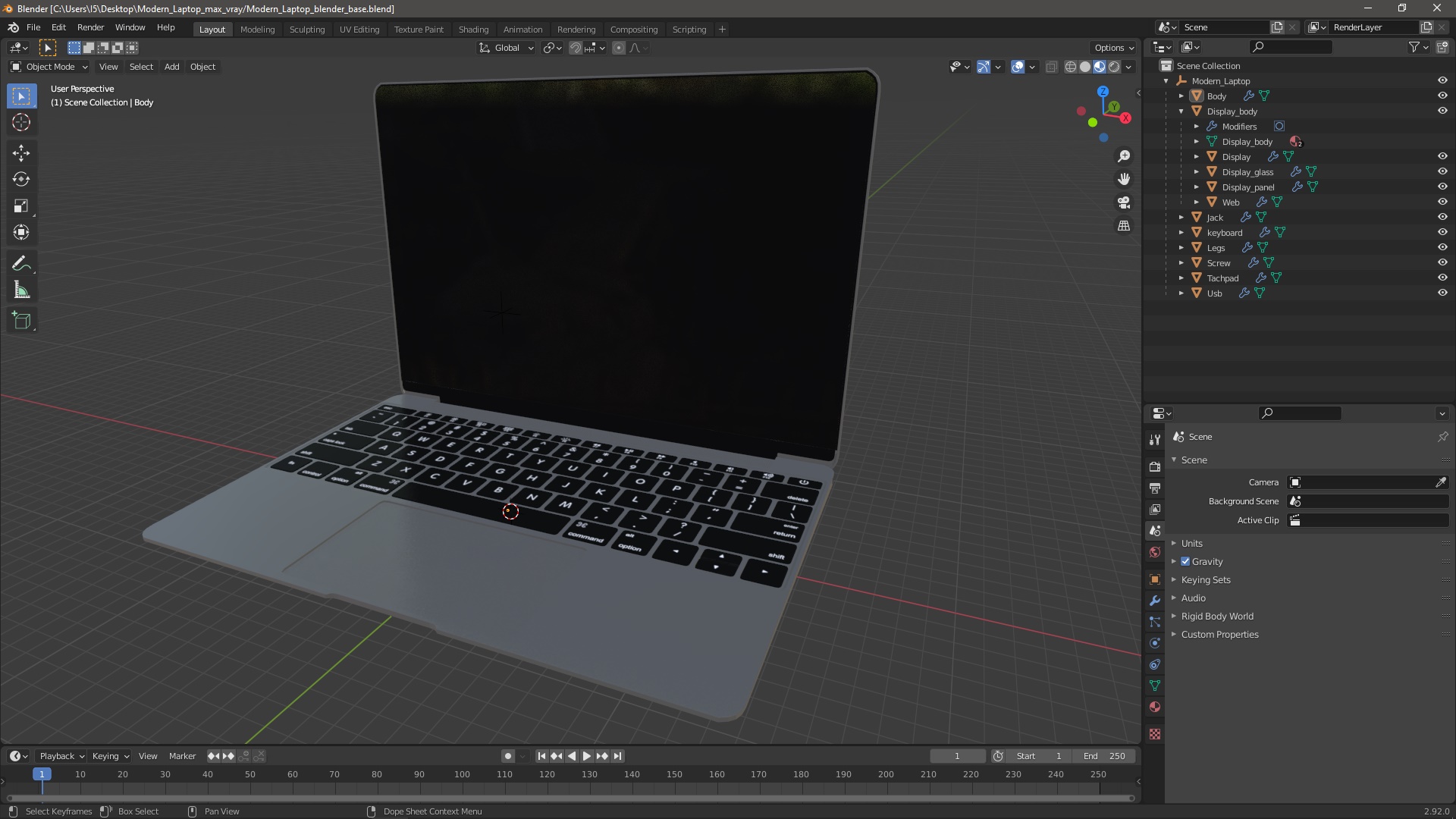Switch to the UV Editing workspace tab

359,30
